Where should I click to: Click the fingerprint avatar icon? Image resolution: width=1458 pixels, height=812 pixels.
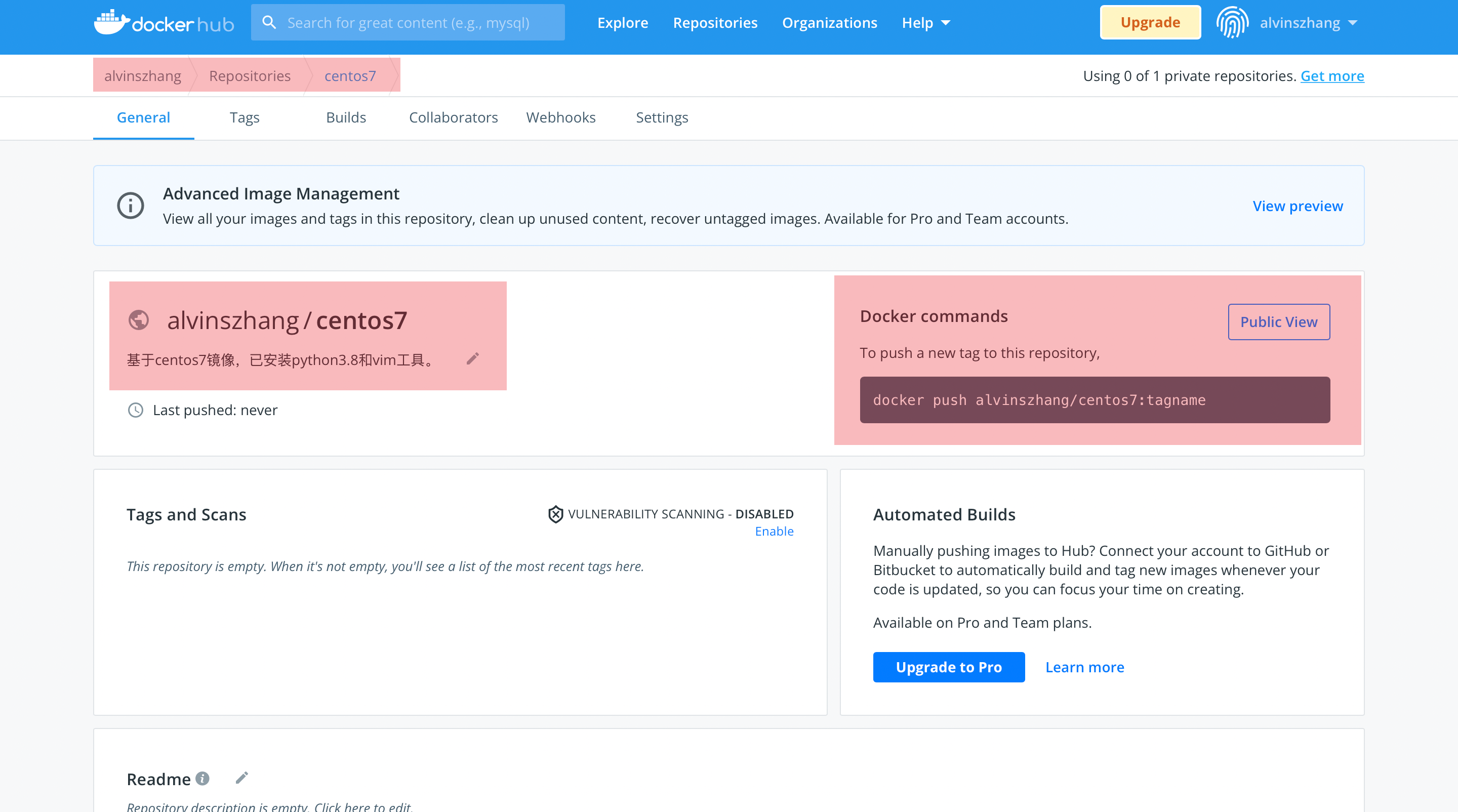pos(1232,23)
